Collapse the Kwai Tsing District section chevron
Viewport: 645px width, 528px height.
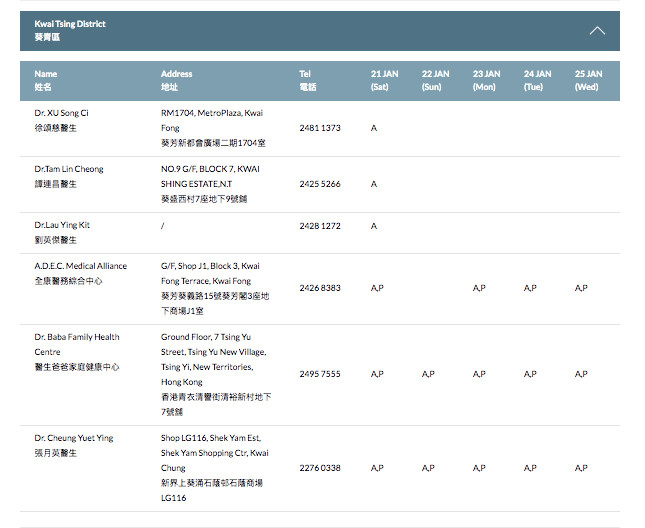[597, 30]
